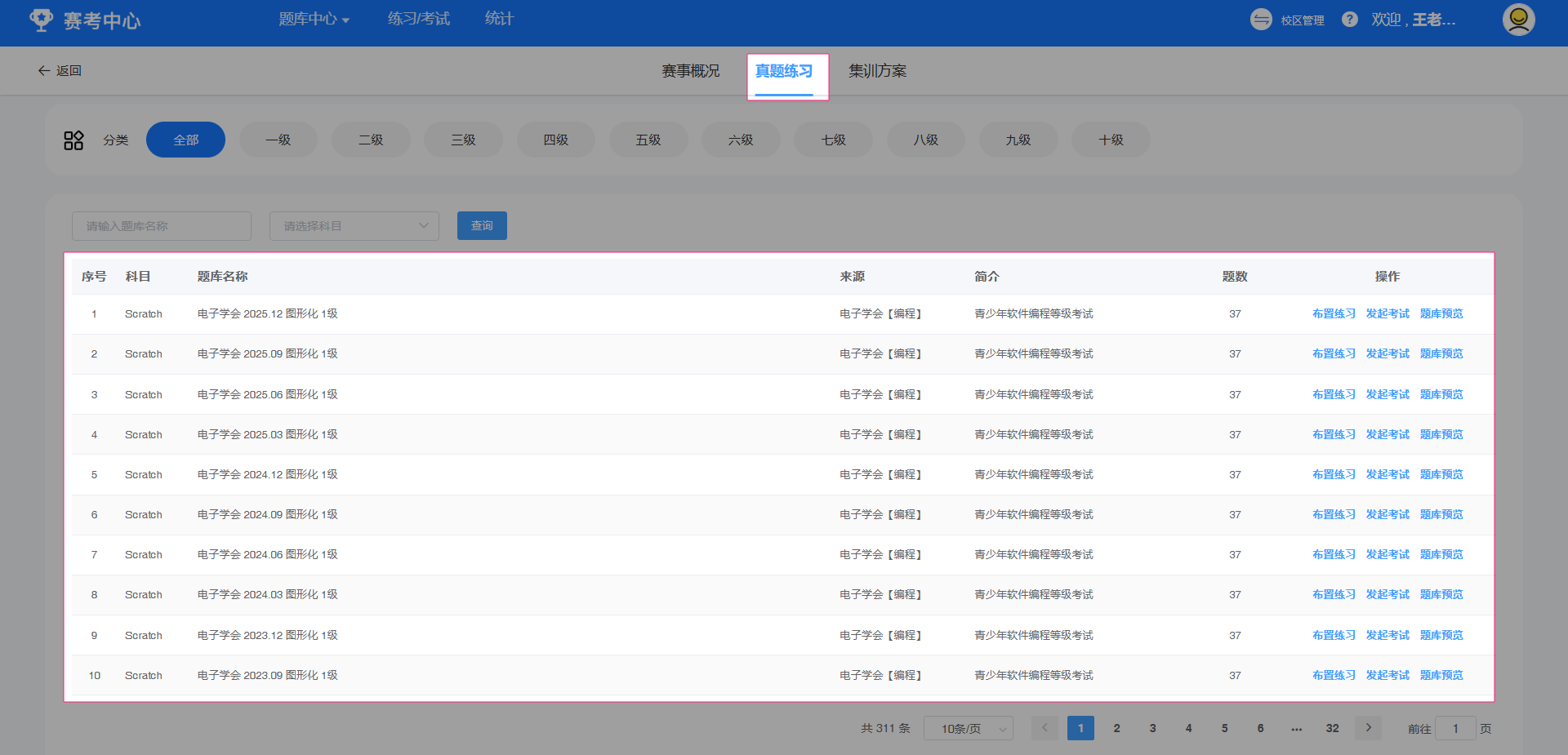Switch to the 集训方案 tab
The width and height of the screenshot is (1568, 755).
point(877,72)
